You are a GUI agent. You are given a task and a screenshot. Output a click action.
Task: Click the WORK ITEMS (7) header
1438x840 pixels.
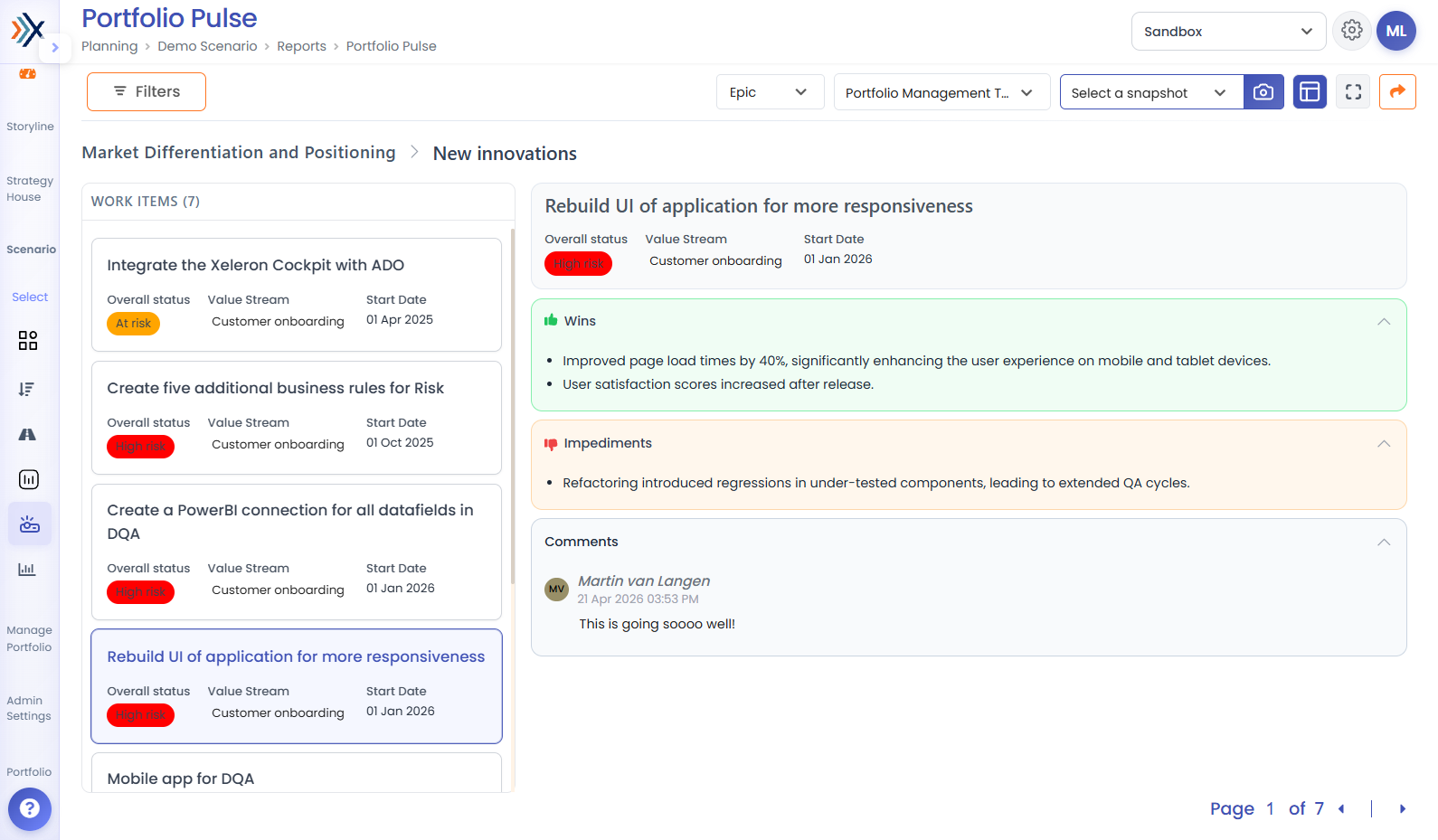145,202
